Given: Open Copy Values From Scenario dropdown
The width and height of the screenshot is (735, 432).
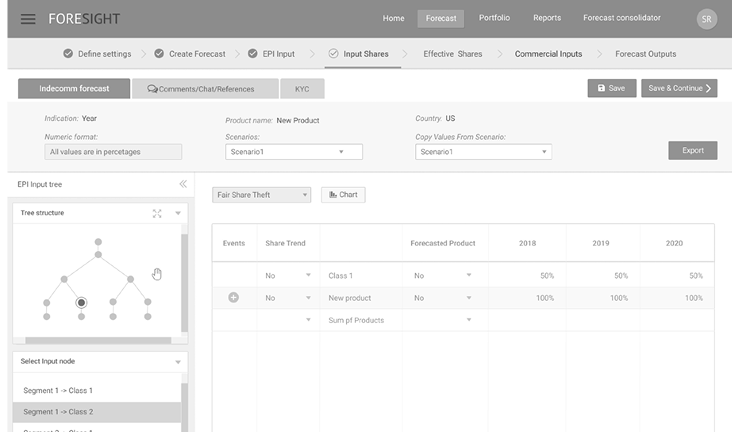Looking at the screenshot, I should (x=483, y=152).
